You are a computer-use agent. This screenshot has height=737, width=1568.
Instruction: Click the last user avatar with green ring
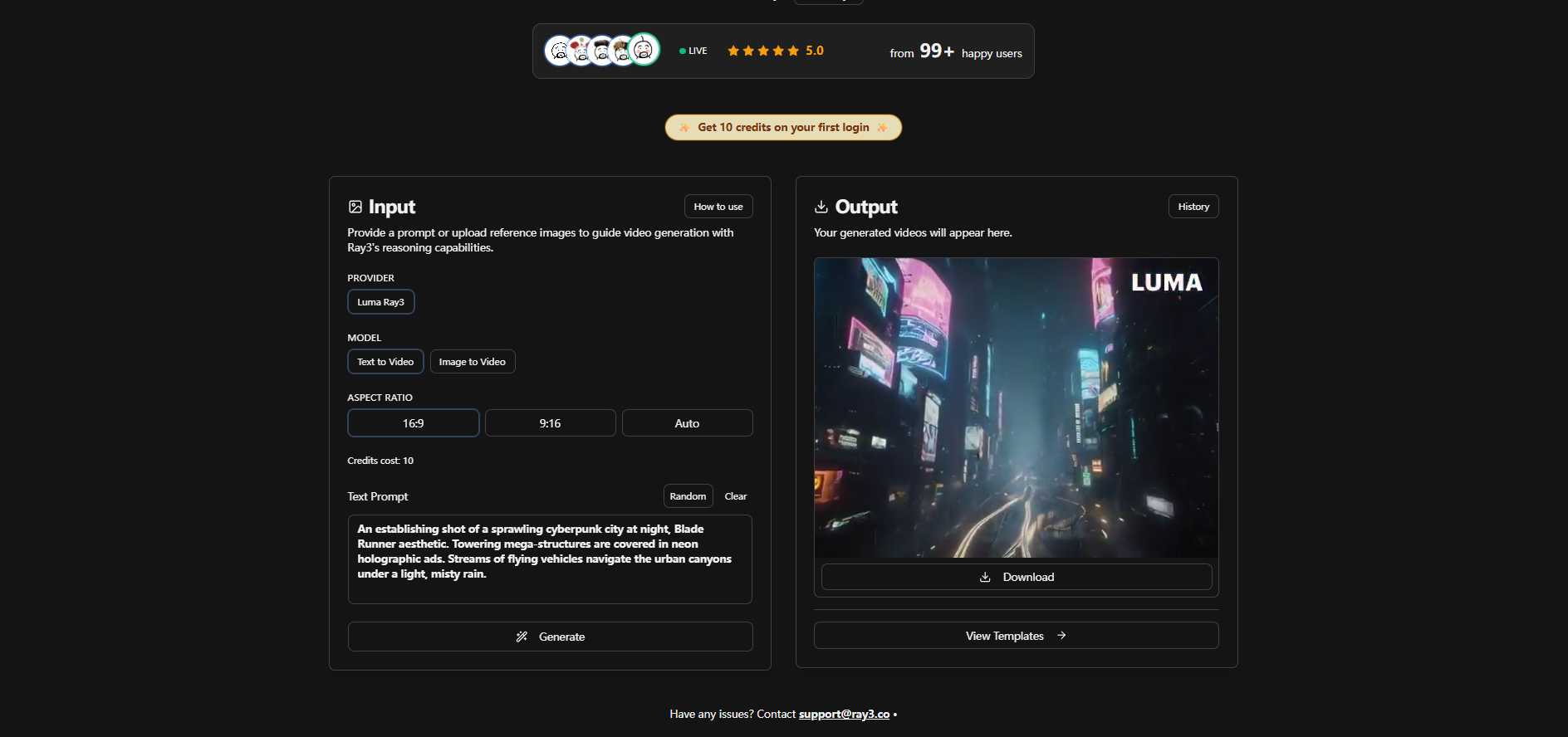[x=644, y=50]
